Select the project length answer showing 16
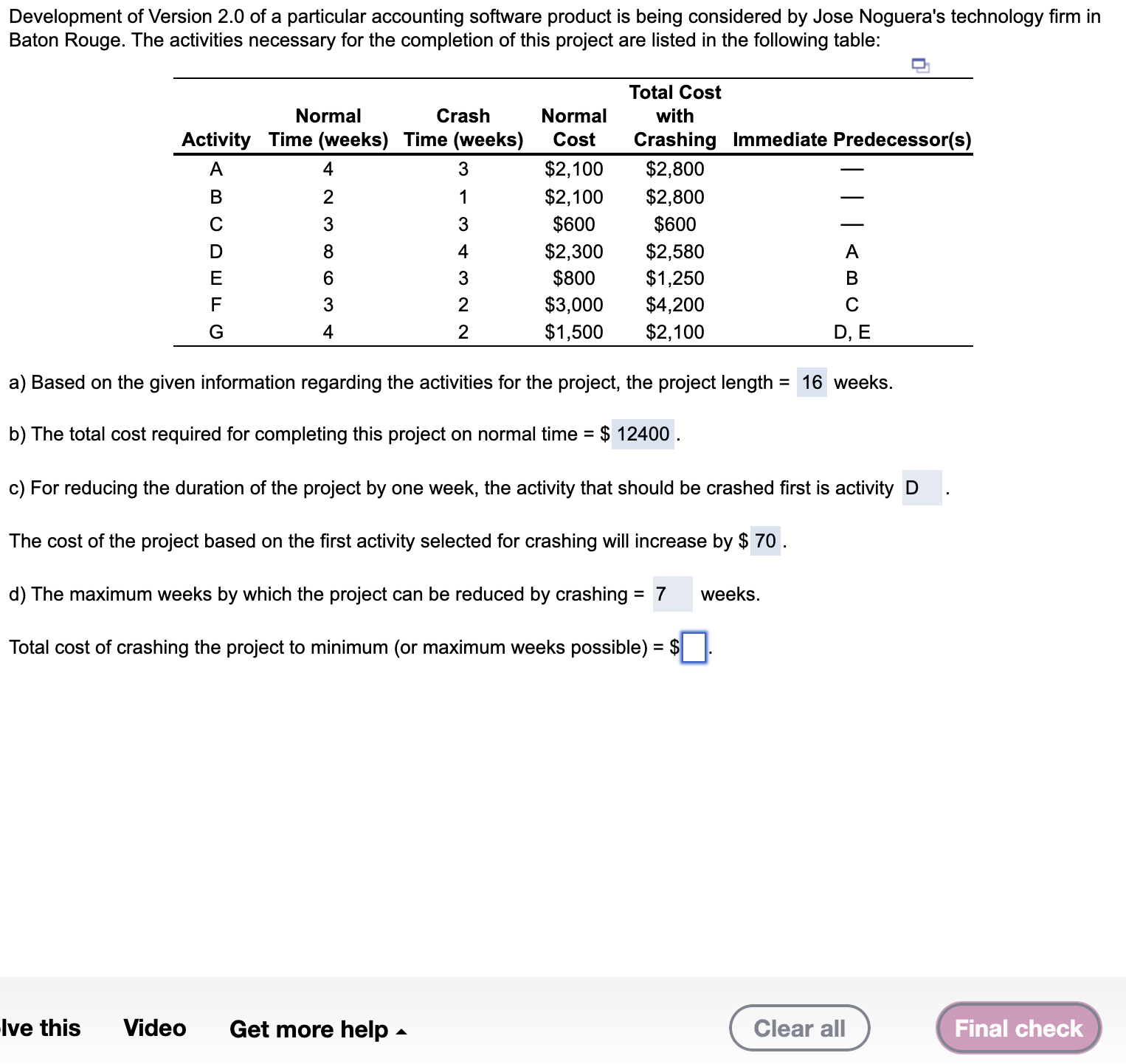This screenshot has height=1064, width=1126. [810, 382]
